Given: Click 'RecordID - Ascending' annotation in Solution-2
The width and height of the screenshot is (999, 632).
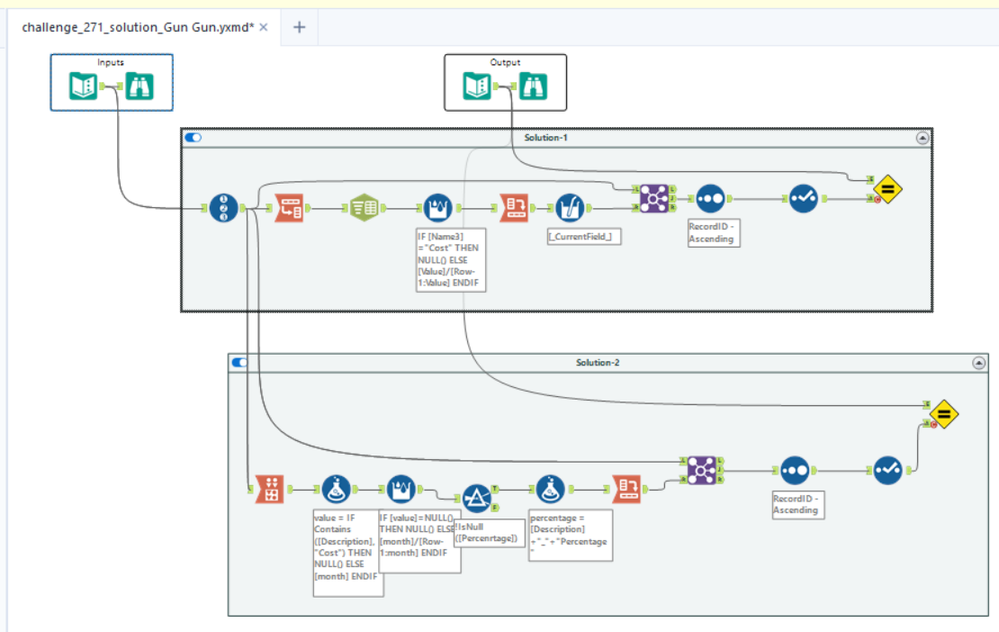Looking at the screenshot, I should [x=798, y=505].
